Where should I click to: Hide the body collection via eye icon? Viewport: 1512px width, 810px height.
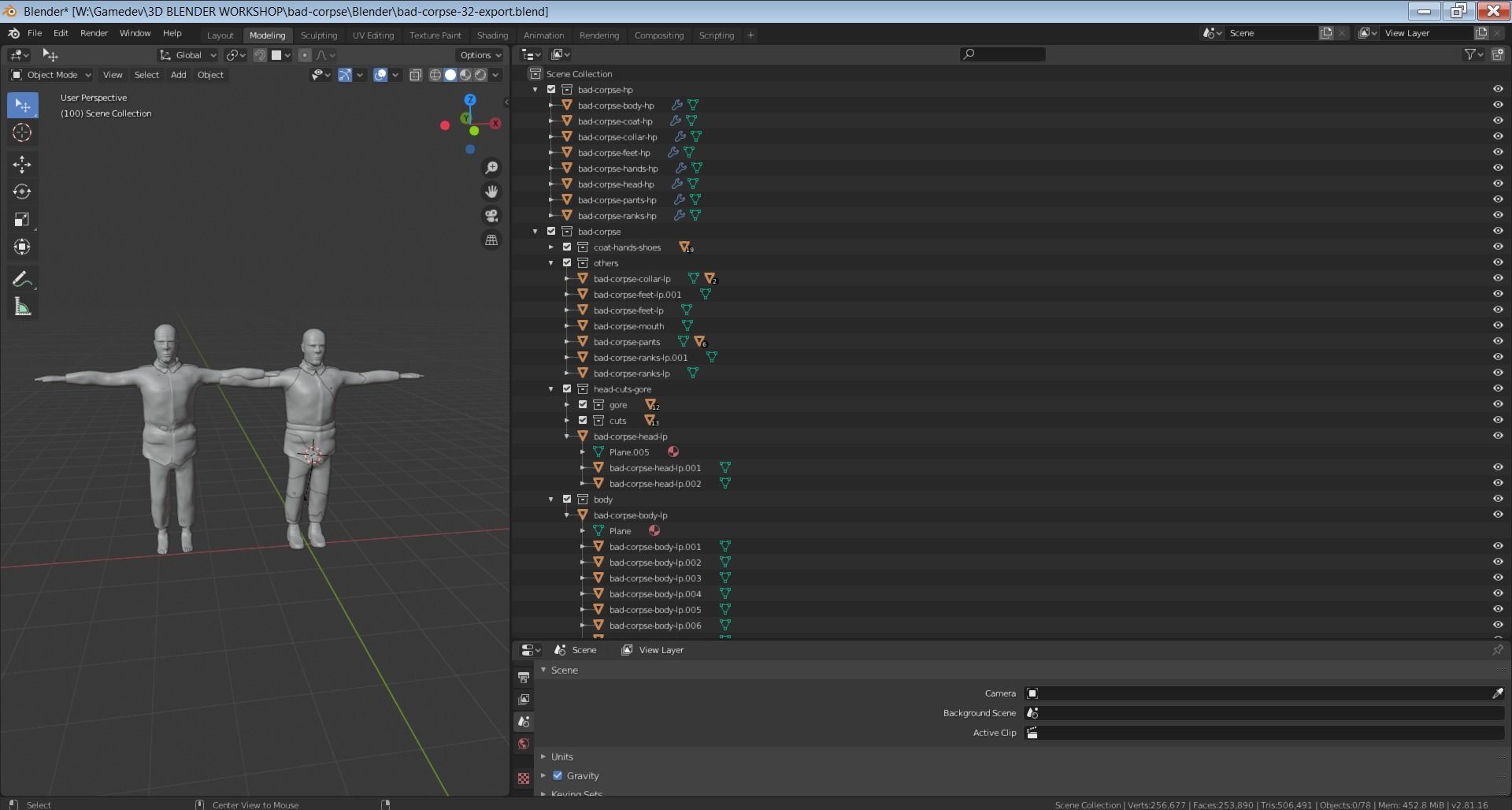tap(1497, 499)
